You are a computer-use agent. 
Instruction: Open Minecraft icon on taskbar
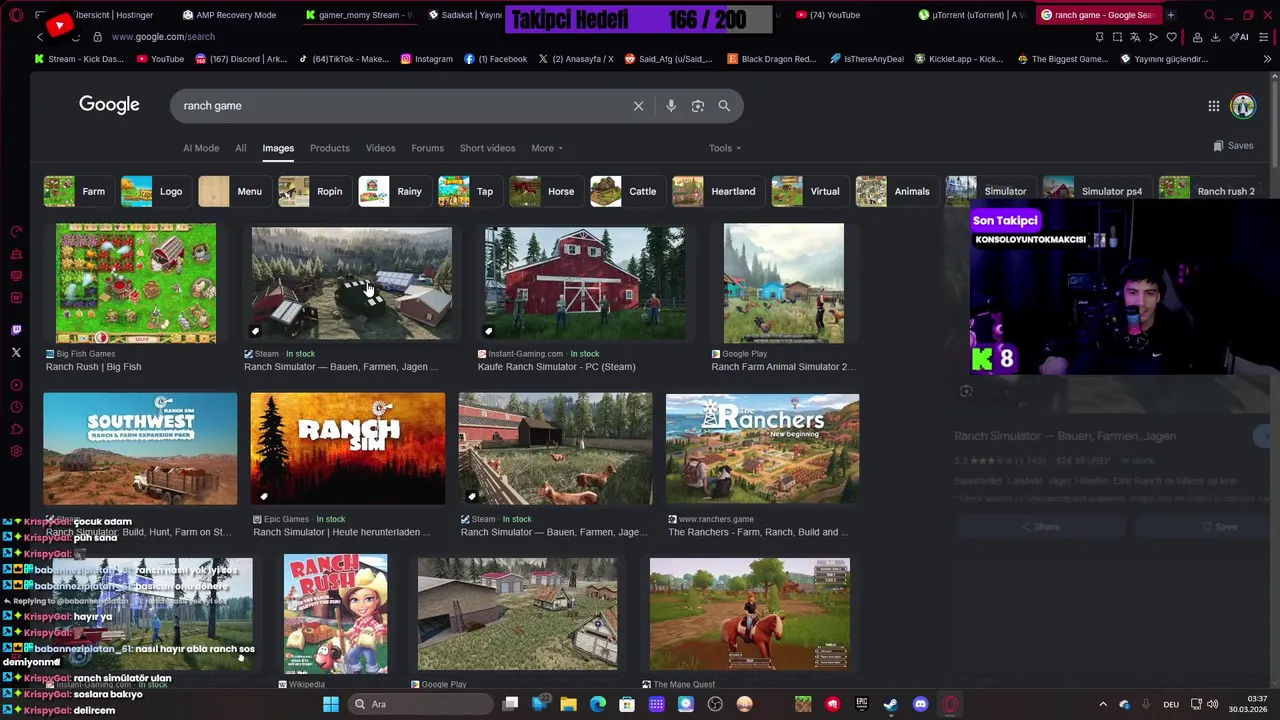(x=803, y=704)
